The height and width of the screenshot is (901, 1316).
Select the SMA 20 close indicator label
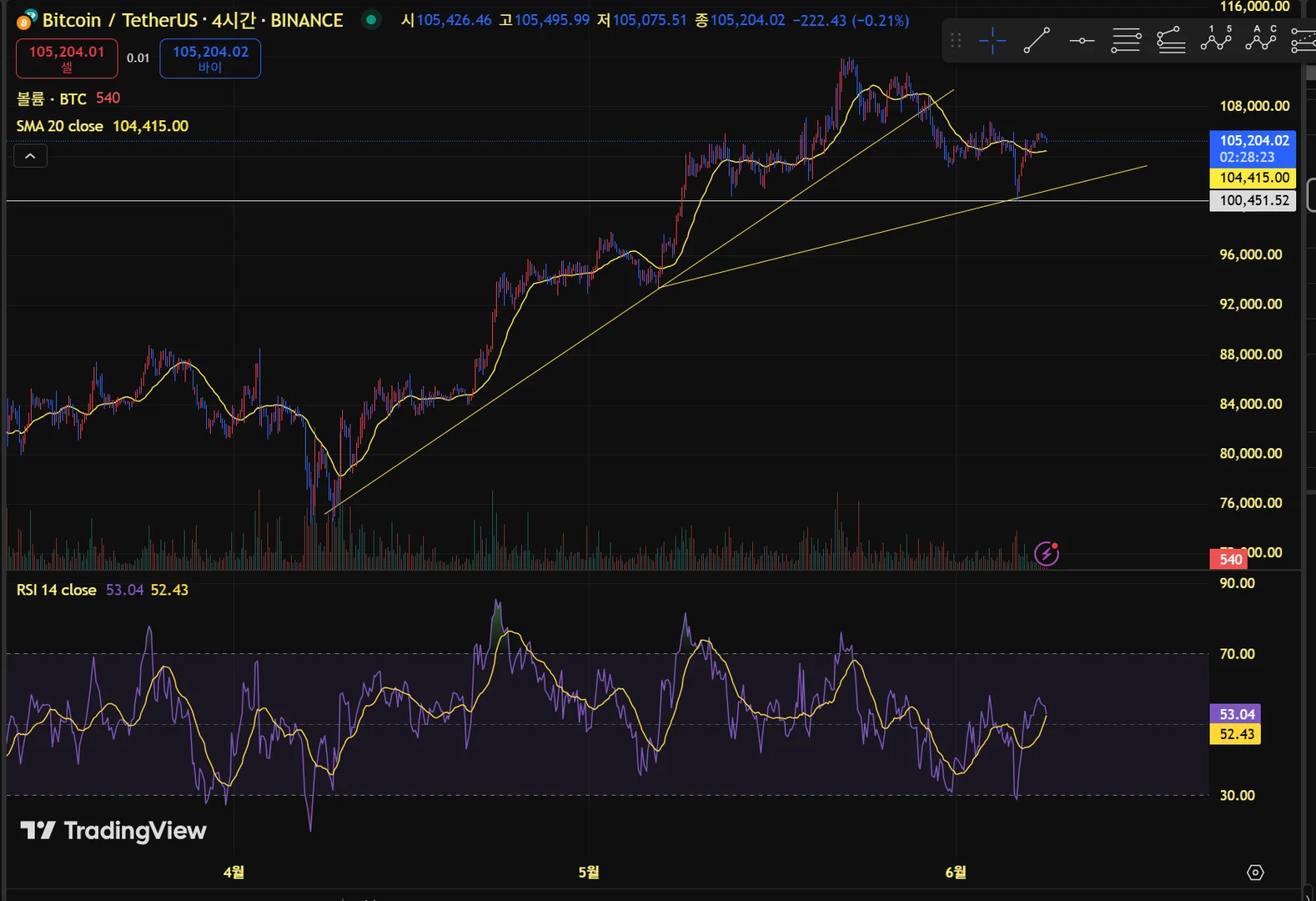tap(60, 126)
